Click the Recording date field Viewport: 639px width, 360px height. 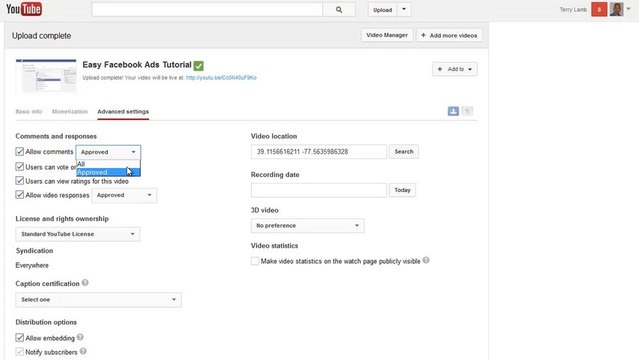(x=319, y=190)
